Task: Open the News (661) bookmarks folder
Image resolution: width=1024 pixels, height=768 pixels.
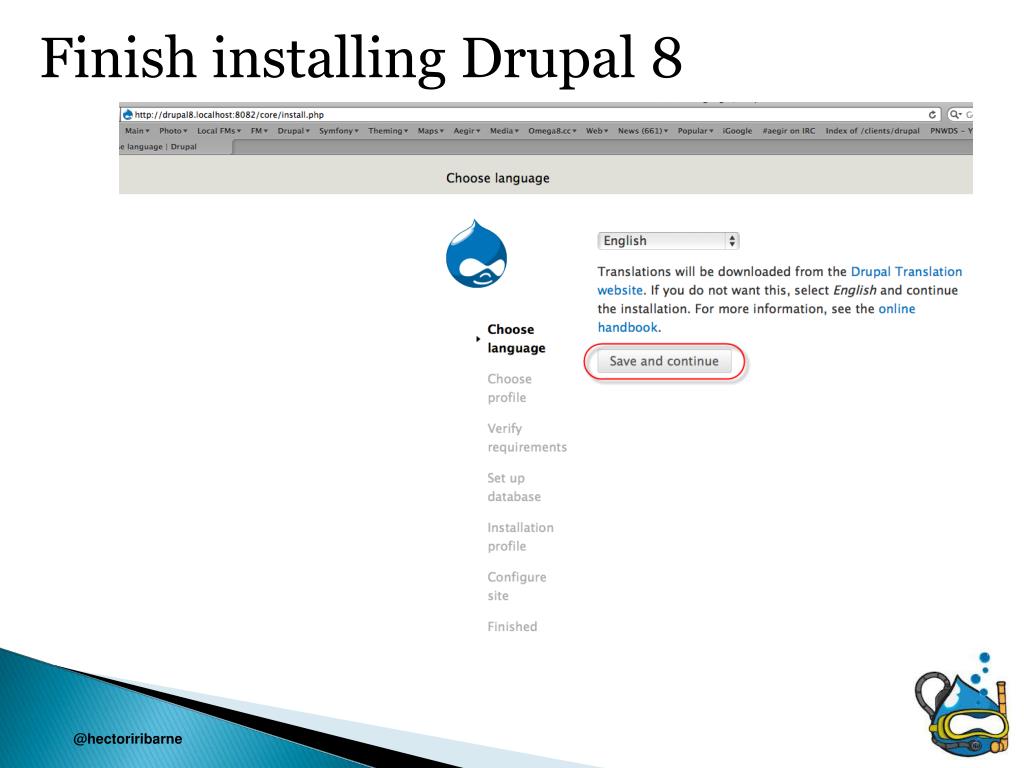Action: (x=643, y=131)
